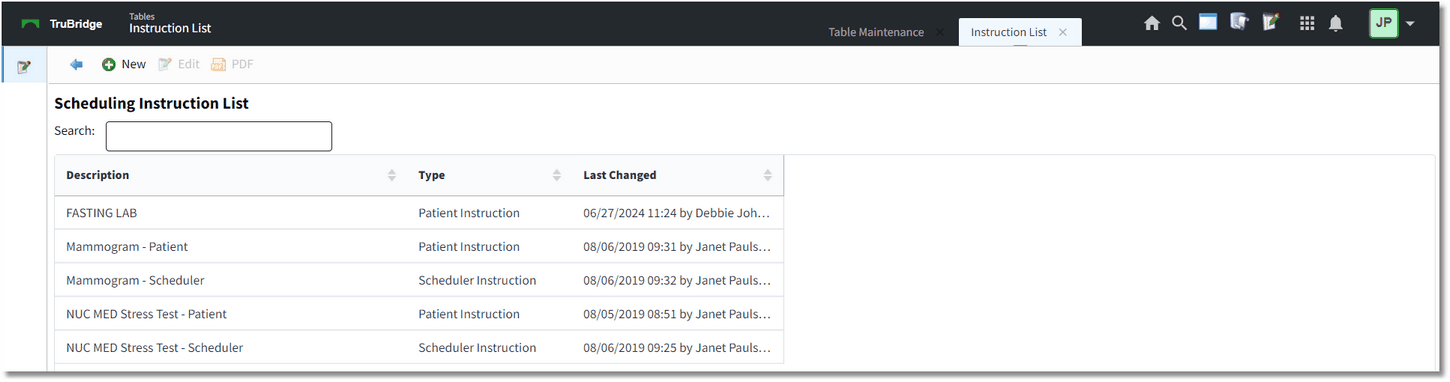Click the JP user avatar
The width and height of the screenshot is (1450, 382).
tap(1384, 23)
